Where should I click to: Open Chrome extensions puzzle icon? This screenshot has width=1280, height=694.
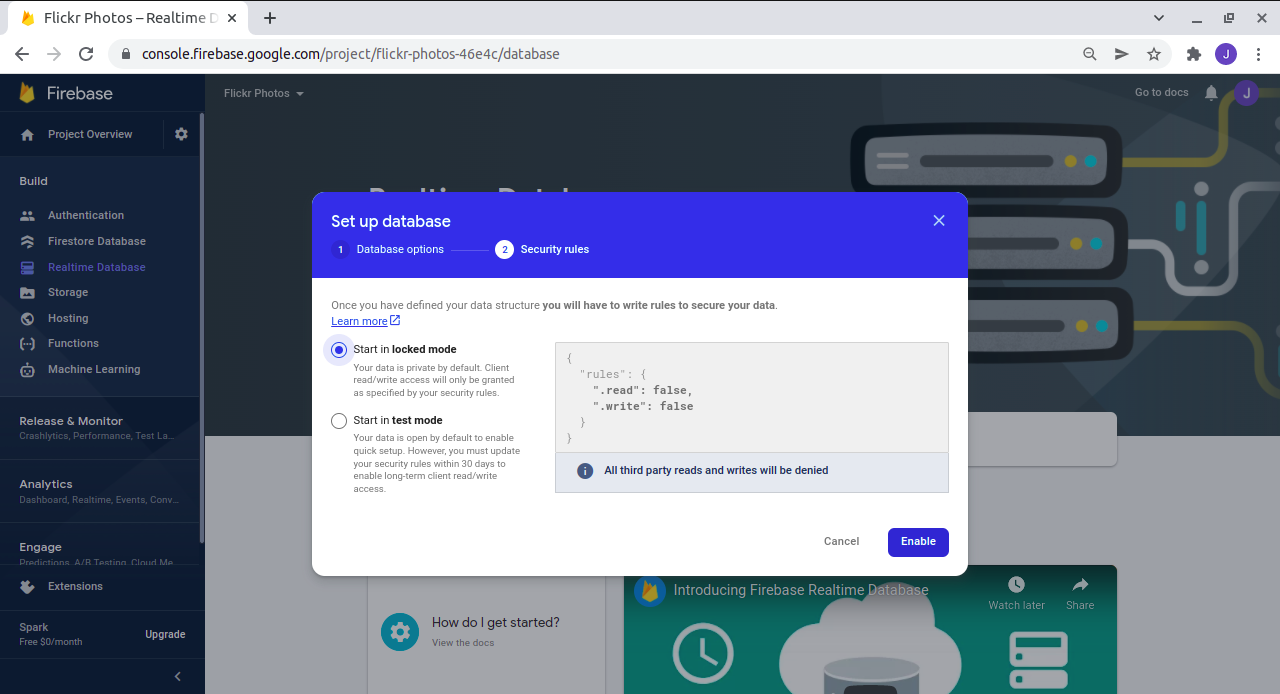[x=1193, y=54]
